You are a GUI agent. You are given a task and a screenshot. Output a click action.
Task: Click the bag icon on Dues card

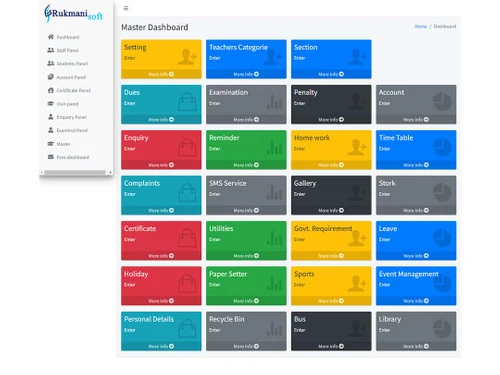(x=187, y=102)
